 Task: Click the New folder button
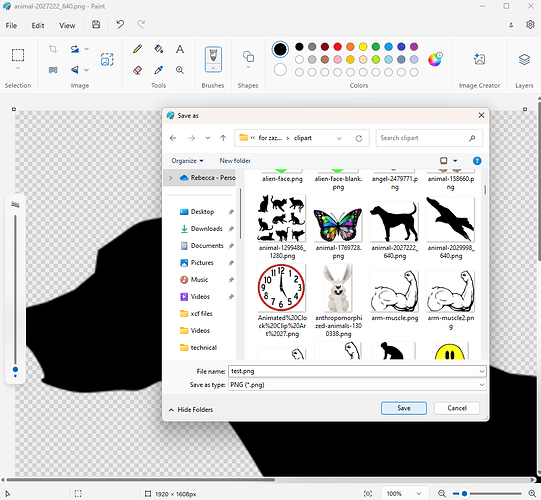coord(235,161)
